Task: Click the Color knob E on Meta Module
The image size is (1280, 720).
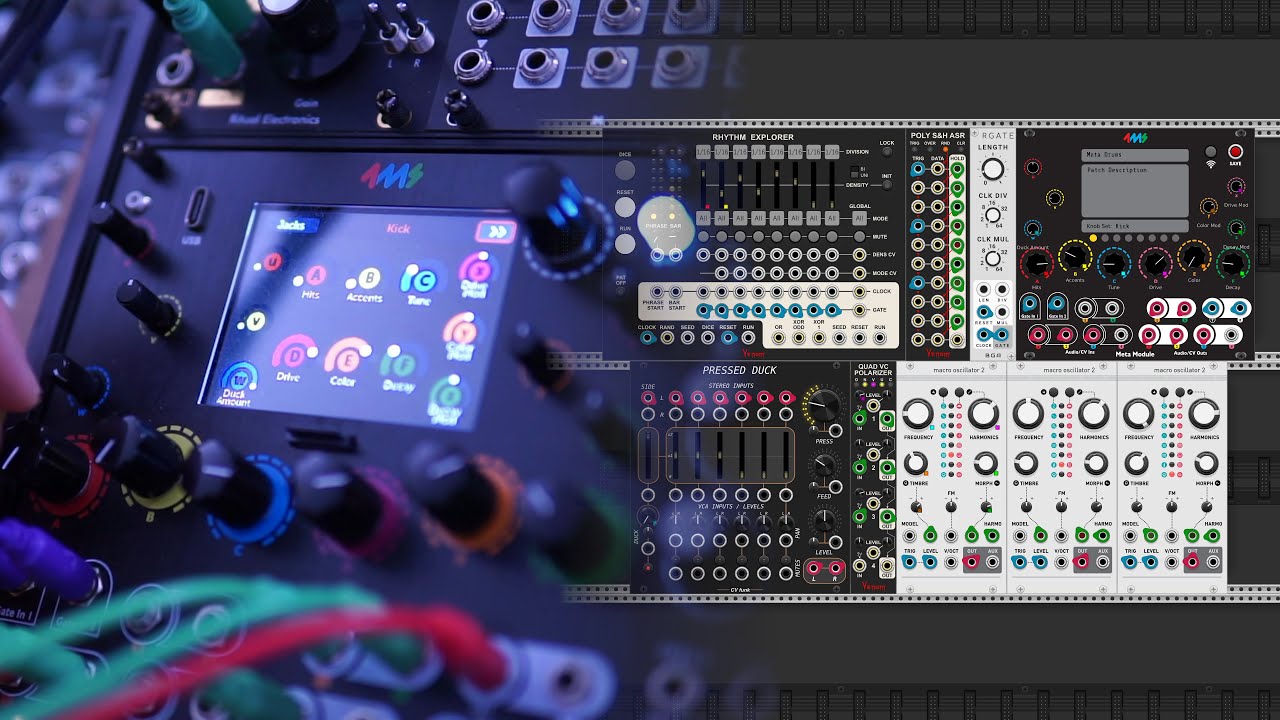Action: (1194, 256)
